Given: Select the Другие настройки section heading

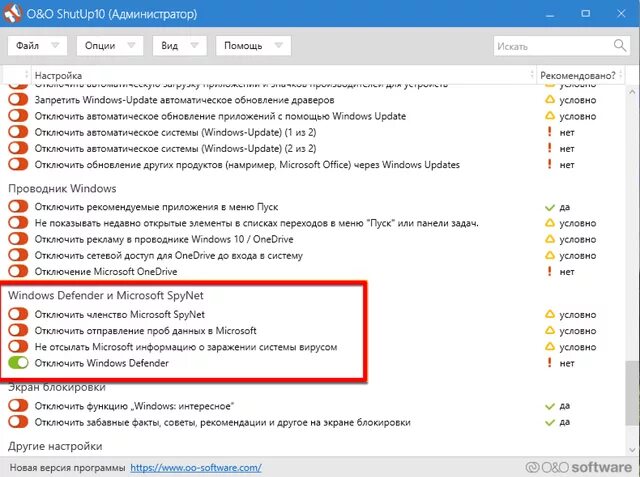Looking at the screenshot, I should click(55, 446).
